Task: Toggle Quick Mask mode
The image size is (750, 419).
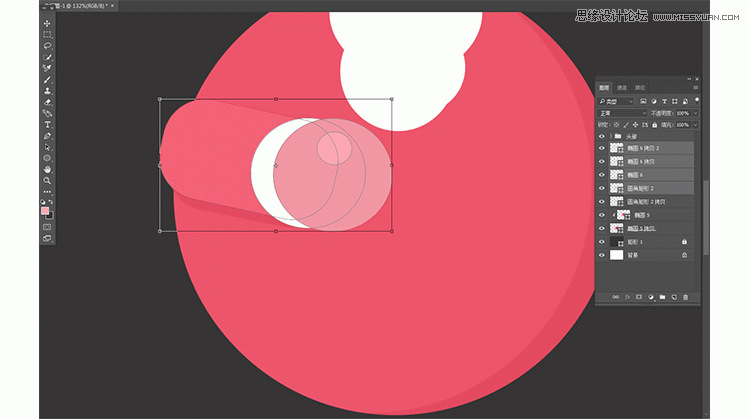Action: click(47, 227)
